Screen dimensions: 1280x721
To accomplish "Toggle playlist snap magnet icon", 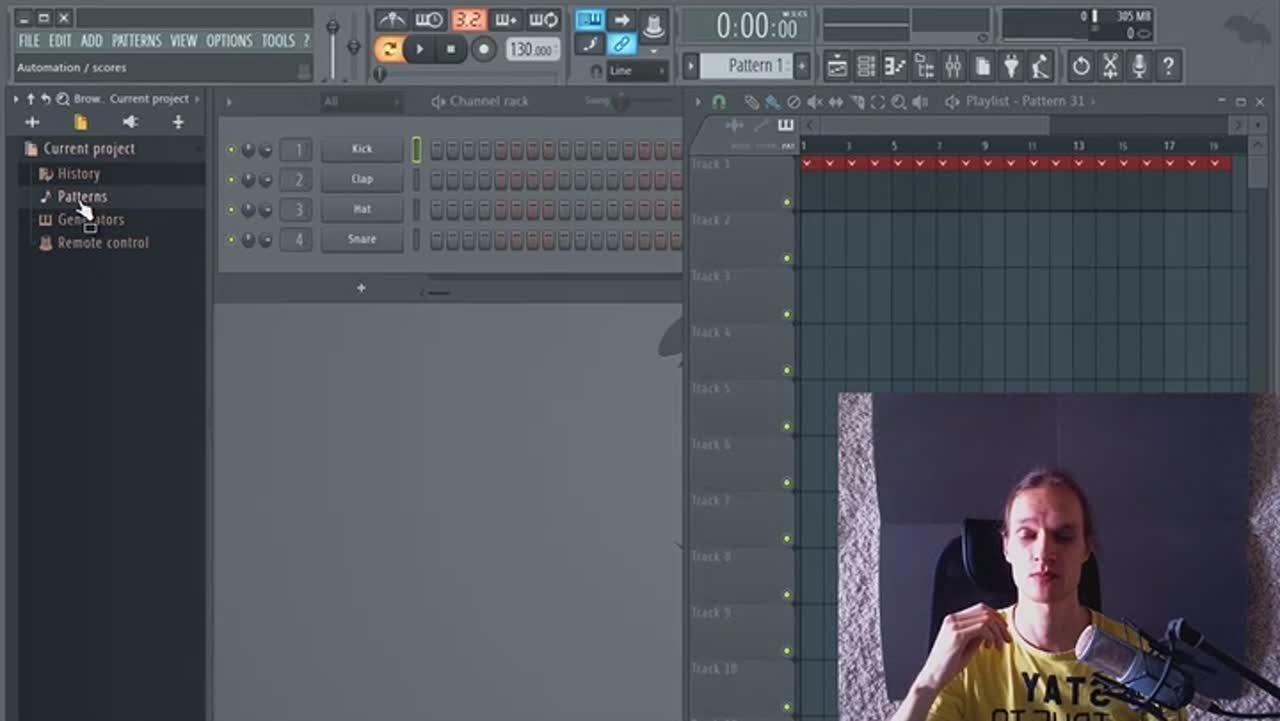I will click(718, 102).
